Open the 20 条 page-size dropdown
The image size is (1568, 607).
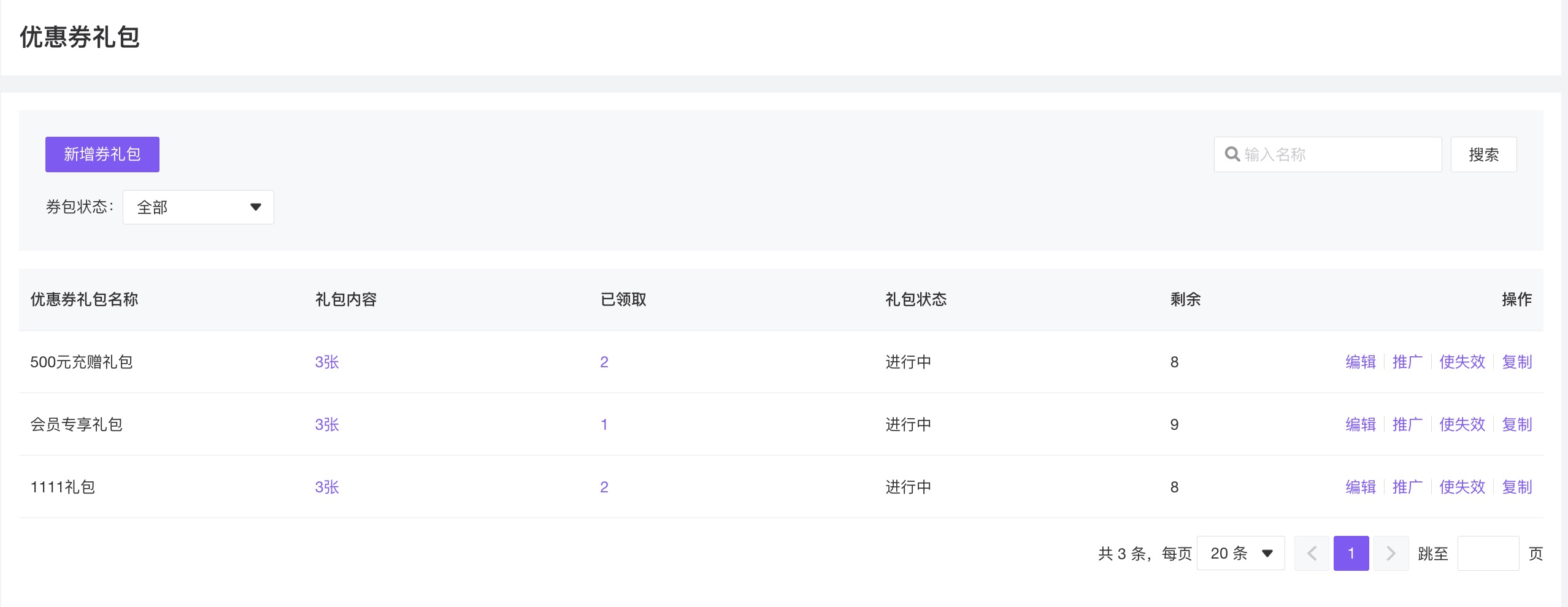coord(1241,554)
